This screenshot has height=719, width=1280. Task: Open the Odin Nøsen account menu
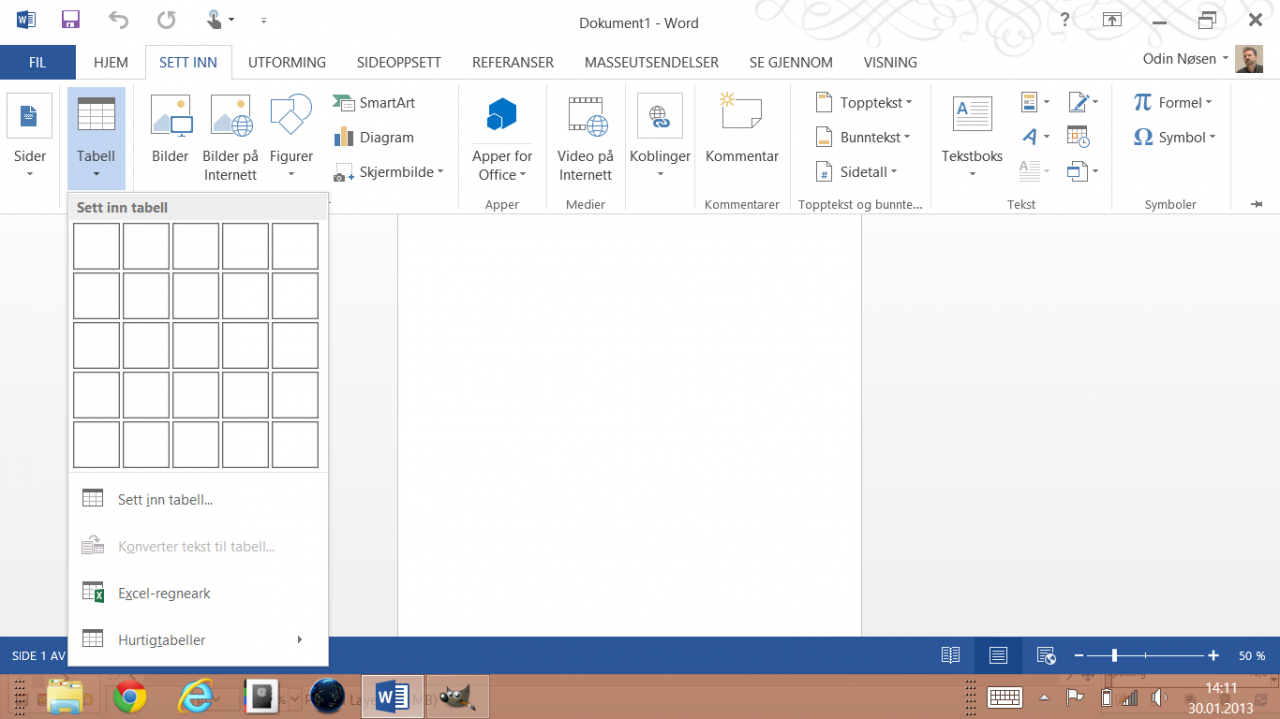(x=1186, y=59)
